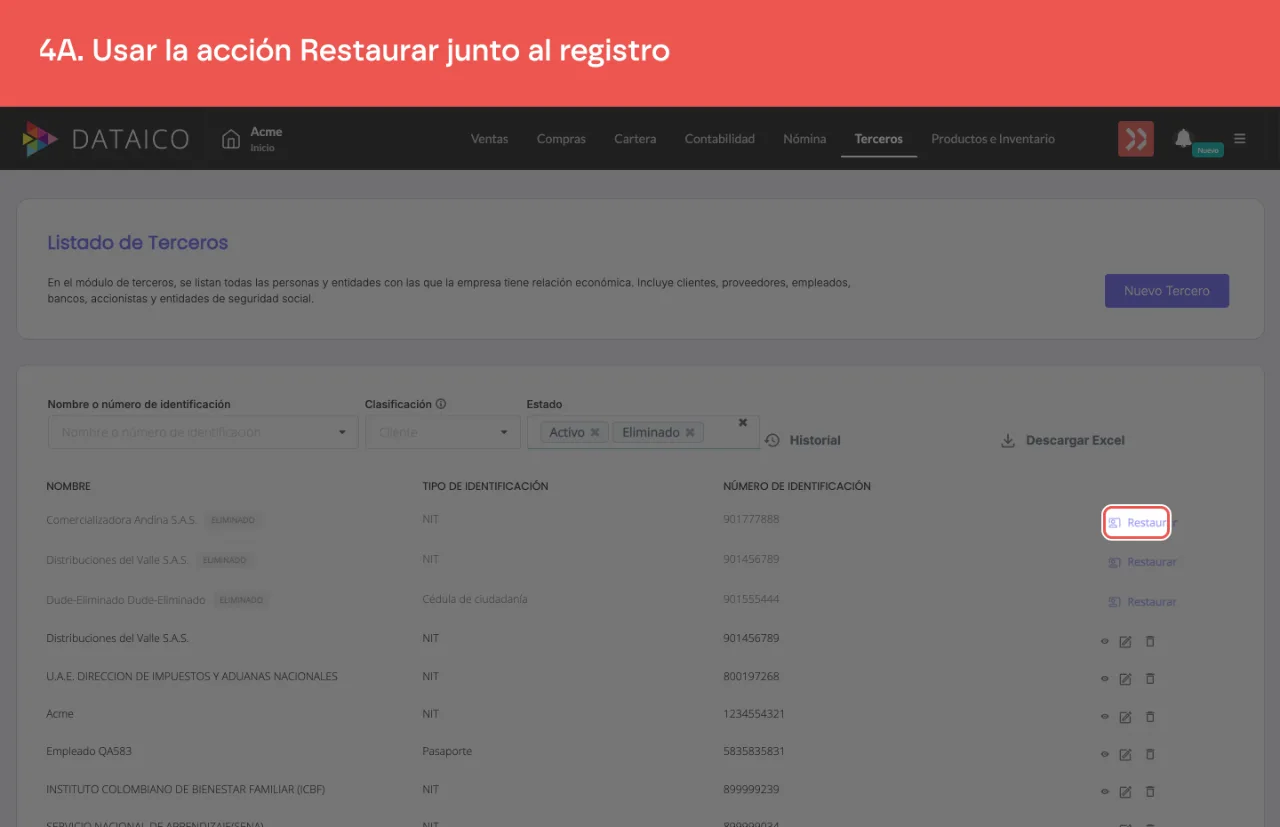Open the notifications bell
1280x827 pixels.
1184,138
